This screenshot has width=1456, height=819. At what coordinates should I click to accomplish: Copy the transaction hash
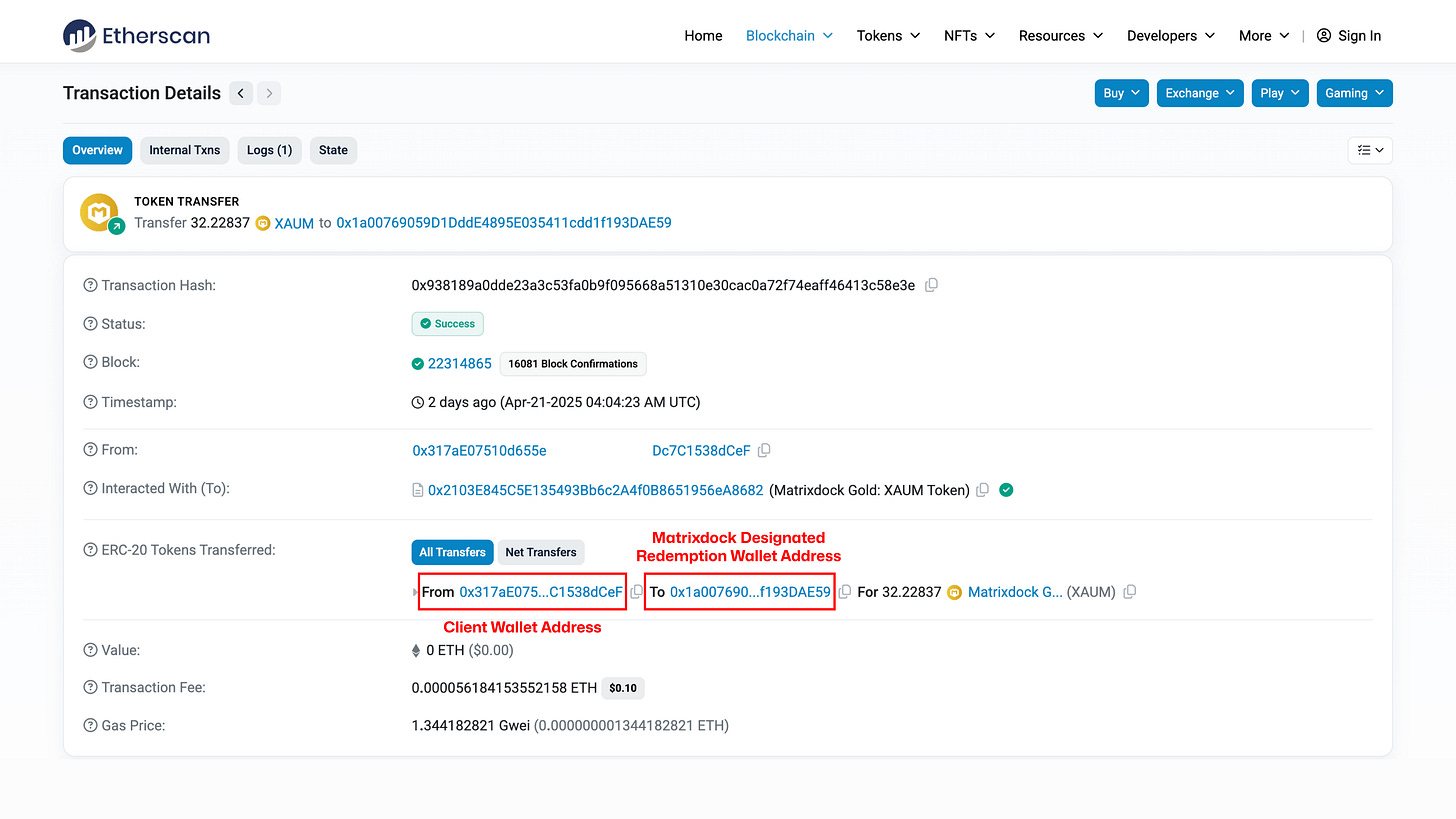click(931, 285)
